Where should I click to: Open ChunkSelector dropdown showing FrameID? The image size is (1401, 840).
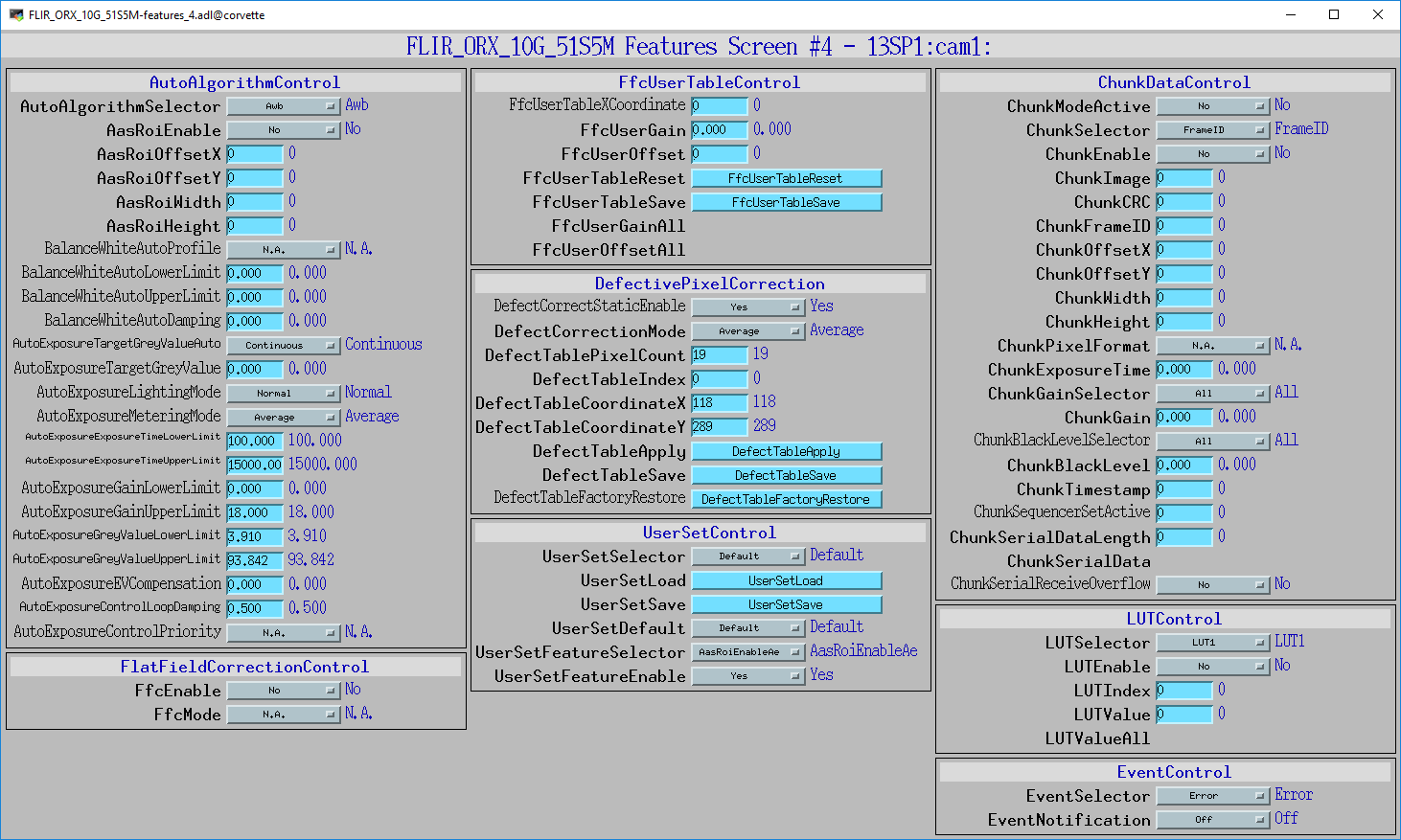(1213, 130)
